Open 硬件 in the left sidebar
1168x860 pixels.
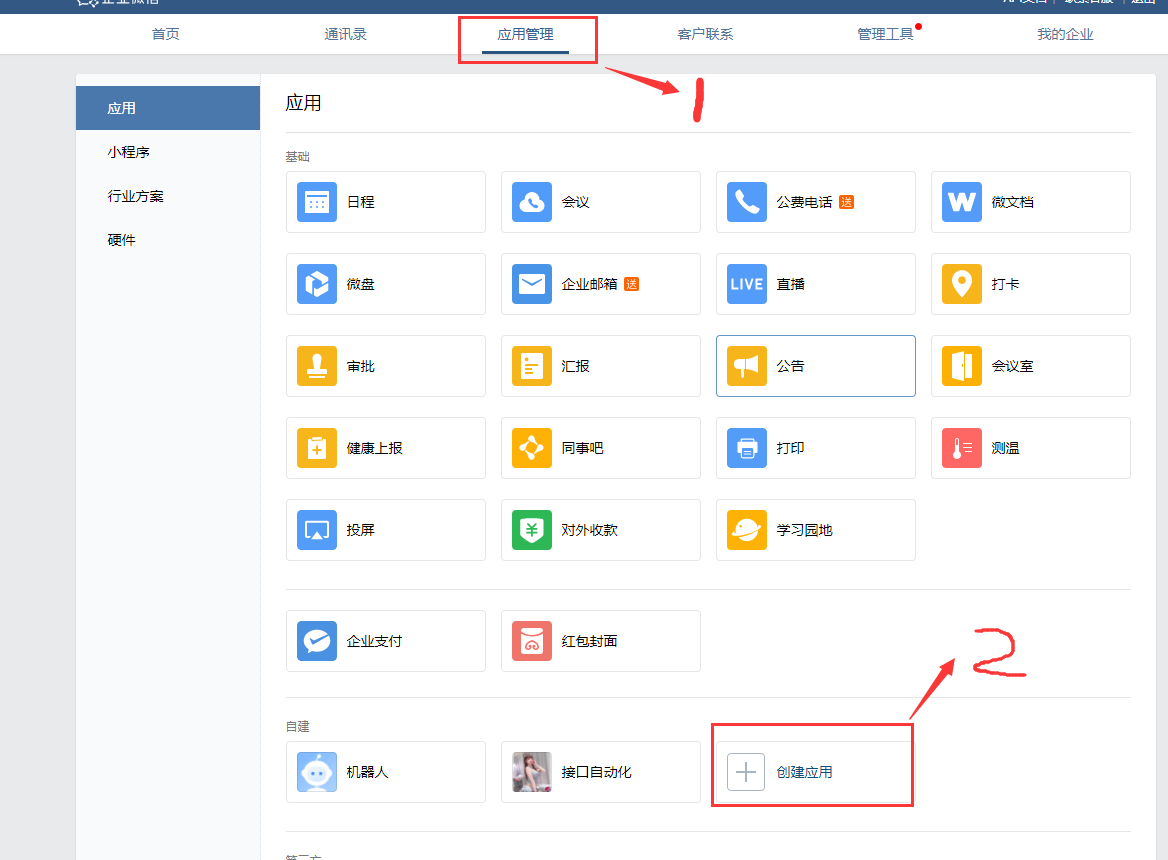[x=168, y=240]
